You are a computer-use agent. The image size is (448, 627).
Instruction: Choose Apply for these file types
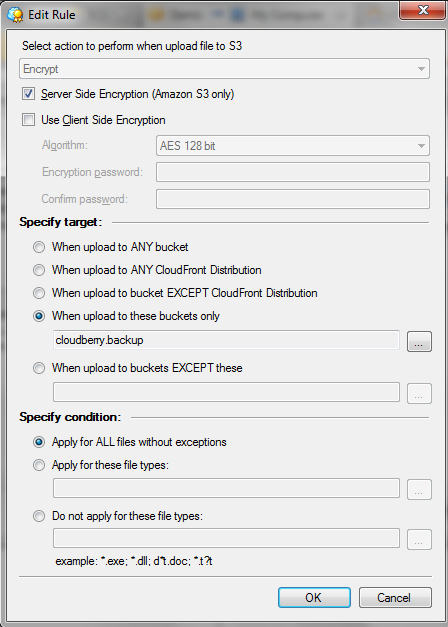39,465
